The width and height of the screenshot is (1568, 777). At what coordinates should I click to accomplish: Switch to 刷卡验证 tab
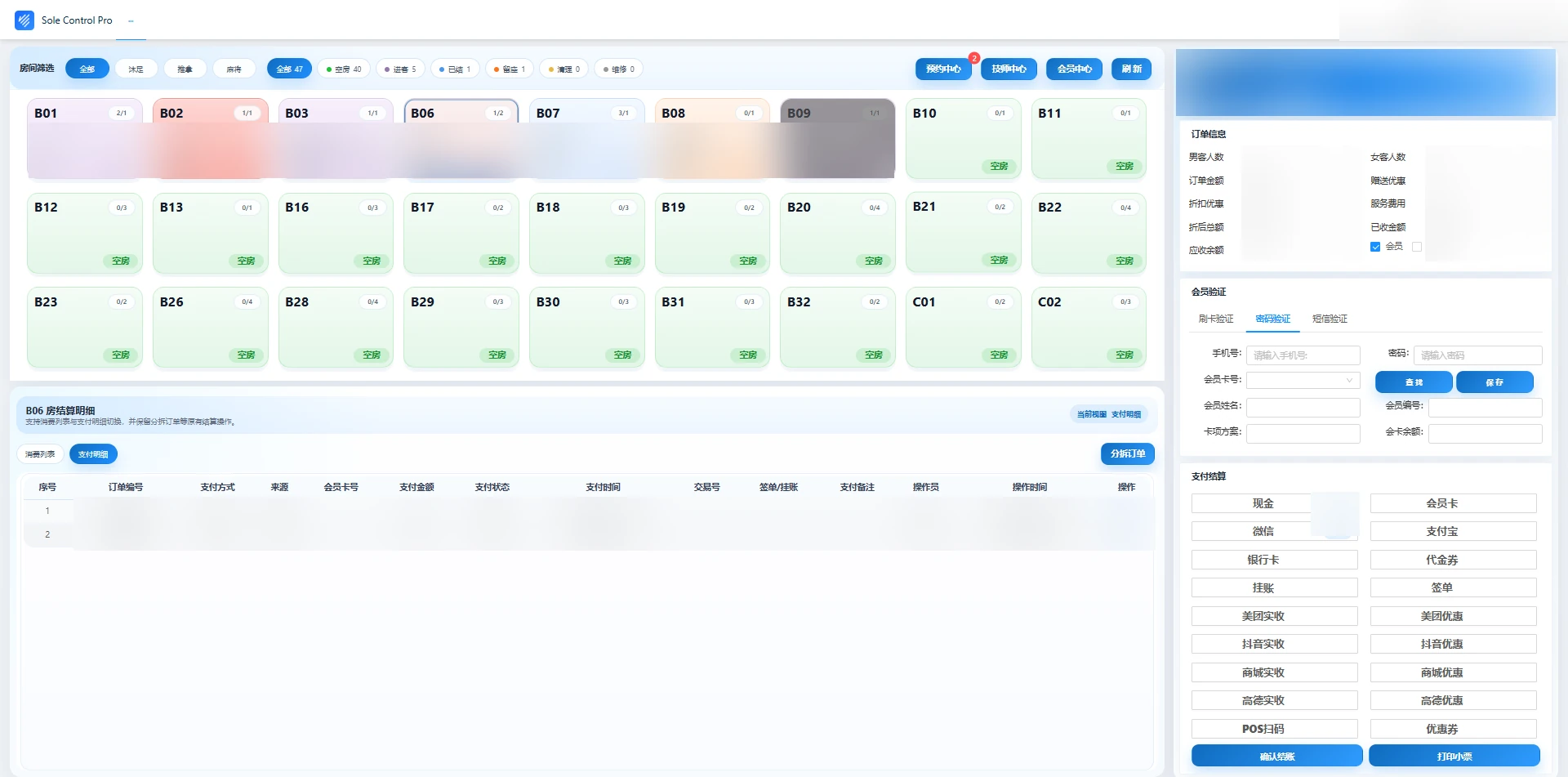coord(1216,319)
